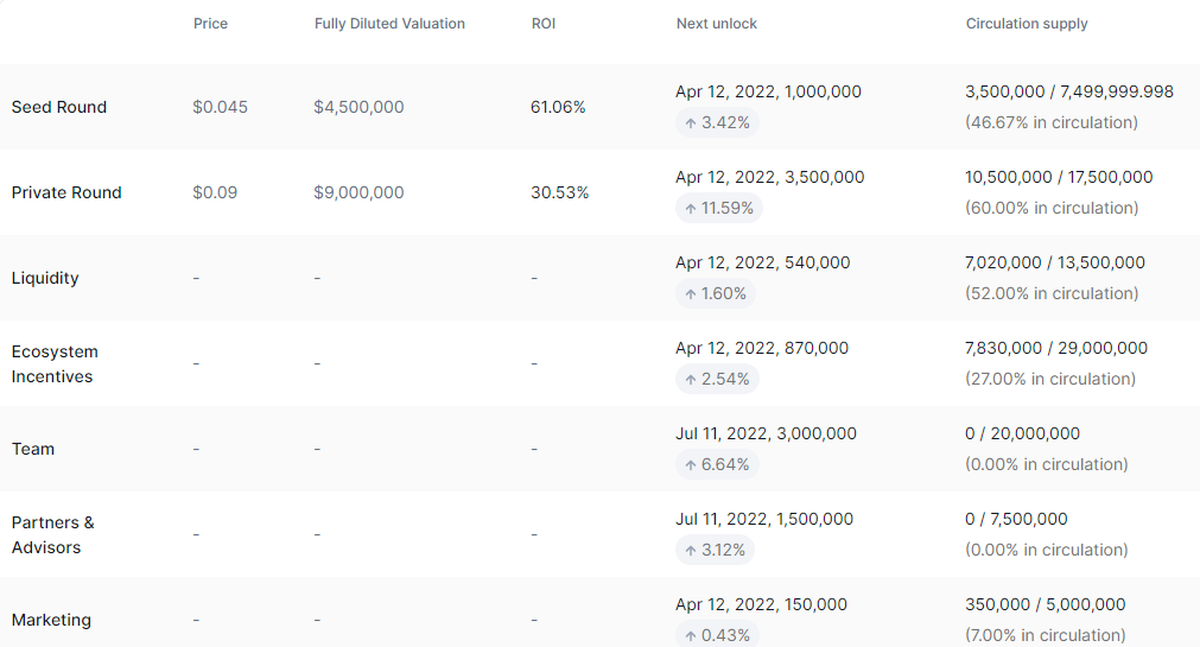Click the 0.43% unlock badge
This screenshot has height=647, width=1200.
[x=718, y=634]
